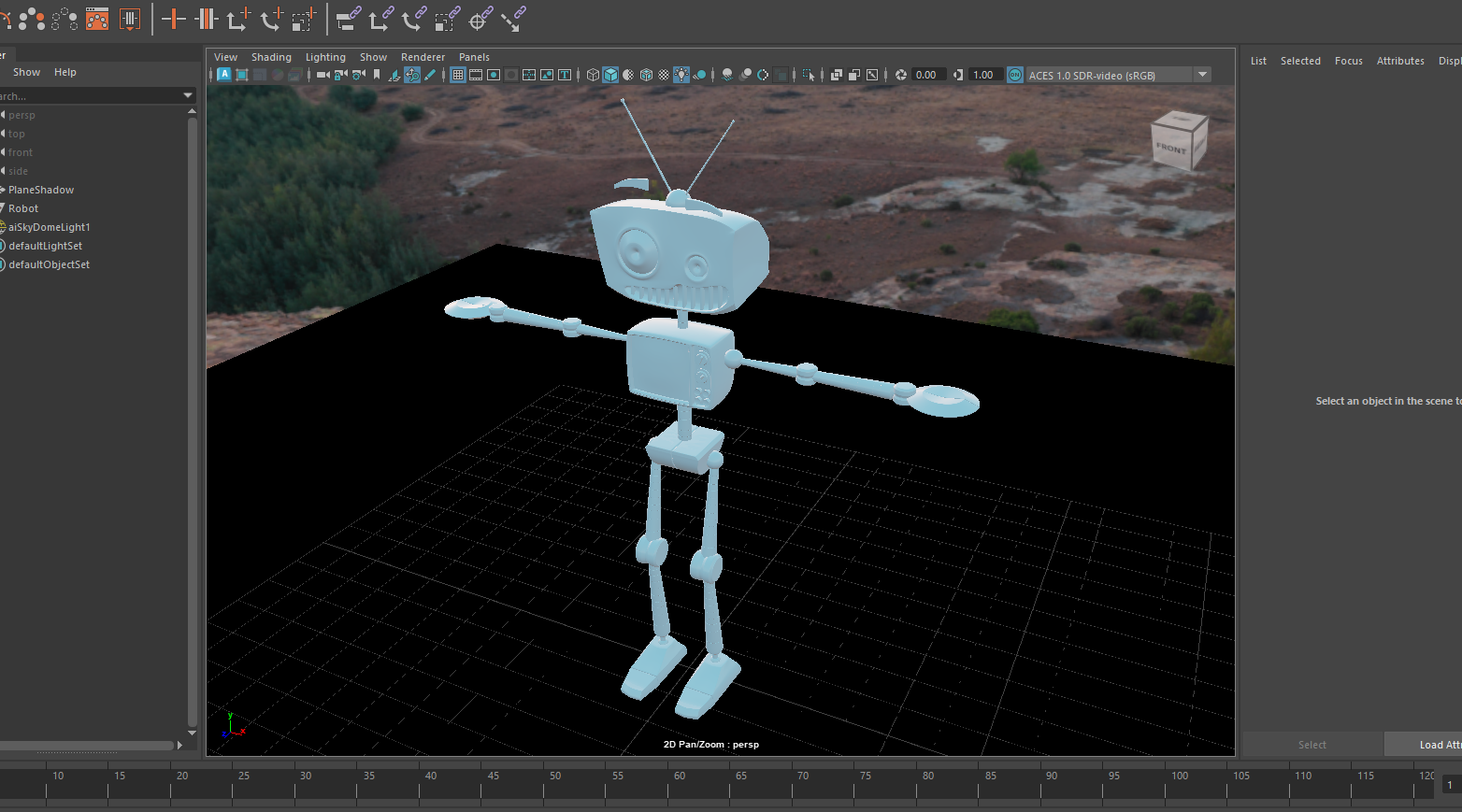Open the viewport Lighting menu

325,57
